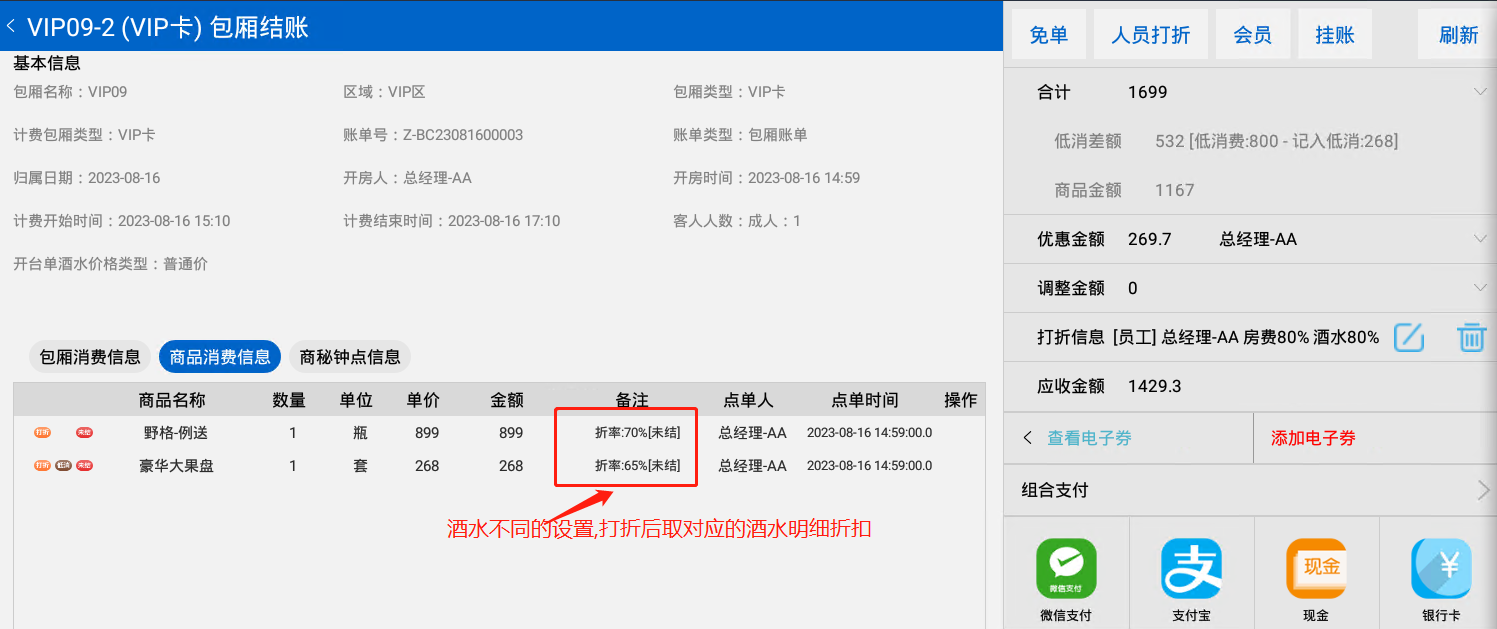Click the 点单时间 column header
The image size is (1497, 629).
click(x=865, y=400)
